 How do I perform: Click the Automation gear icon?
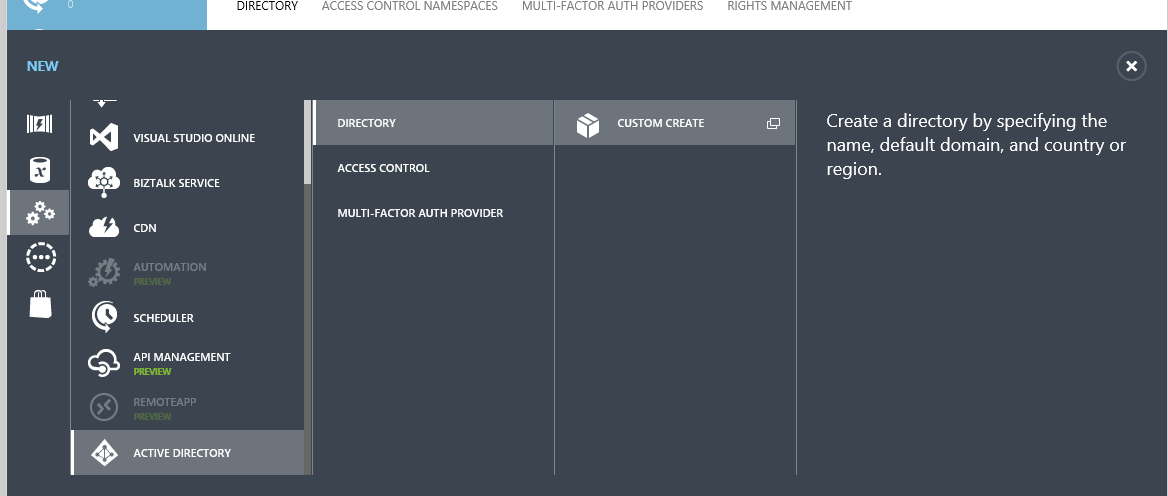[x=104, y=273]
